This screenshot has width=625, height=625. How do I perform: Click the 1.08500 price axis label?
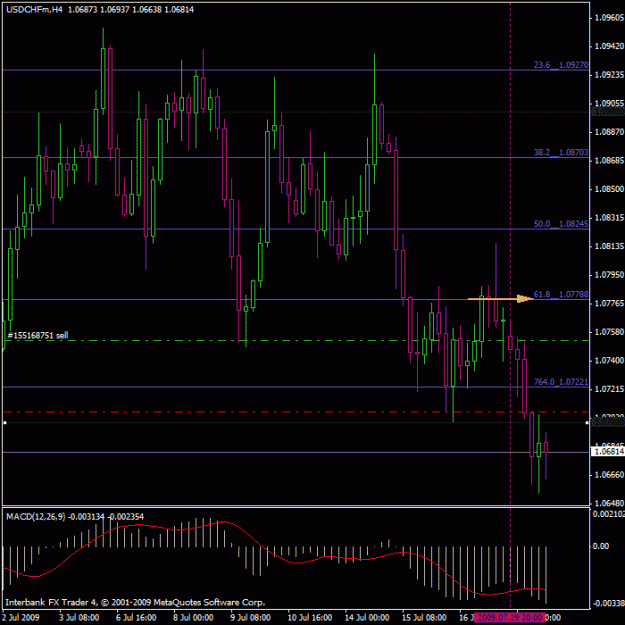click(609, 189)
